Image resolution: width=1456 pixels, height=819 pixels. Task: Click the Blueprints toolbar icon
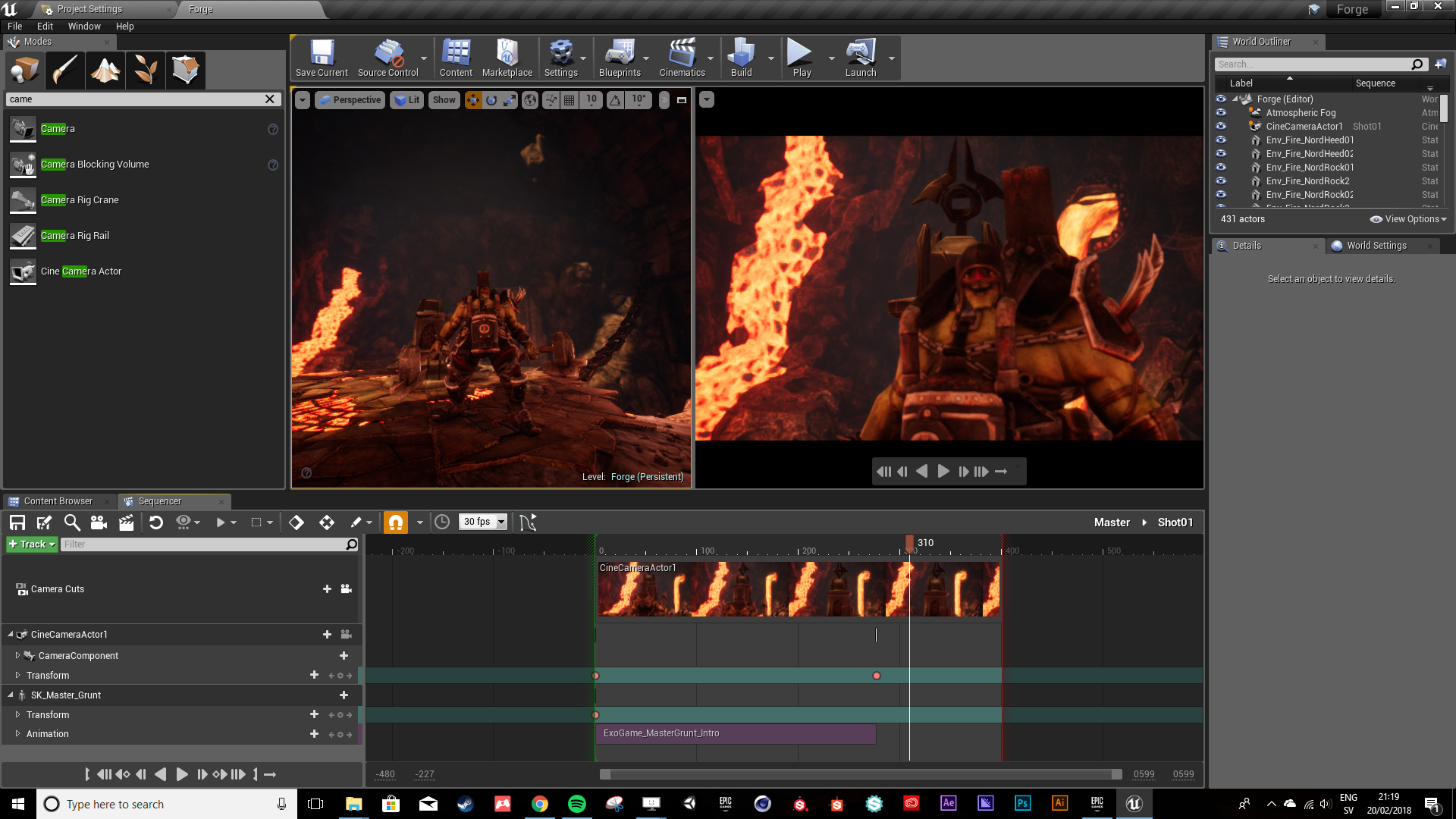click(620, 58)
